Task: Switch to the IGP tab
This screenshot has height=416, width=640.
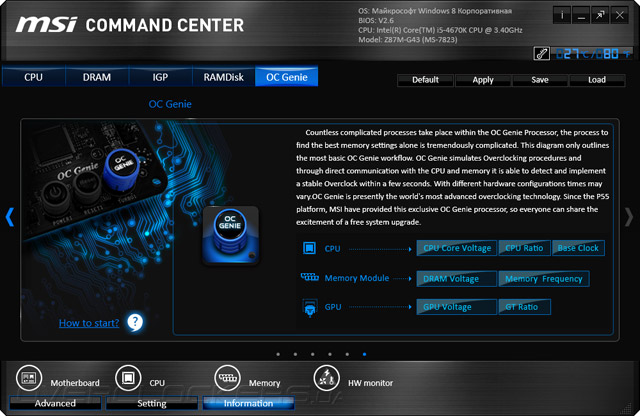Action: (160, 77)
